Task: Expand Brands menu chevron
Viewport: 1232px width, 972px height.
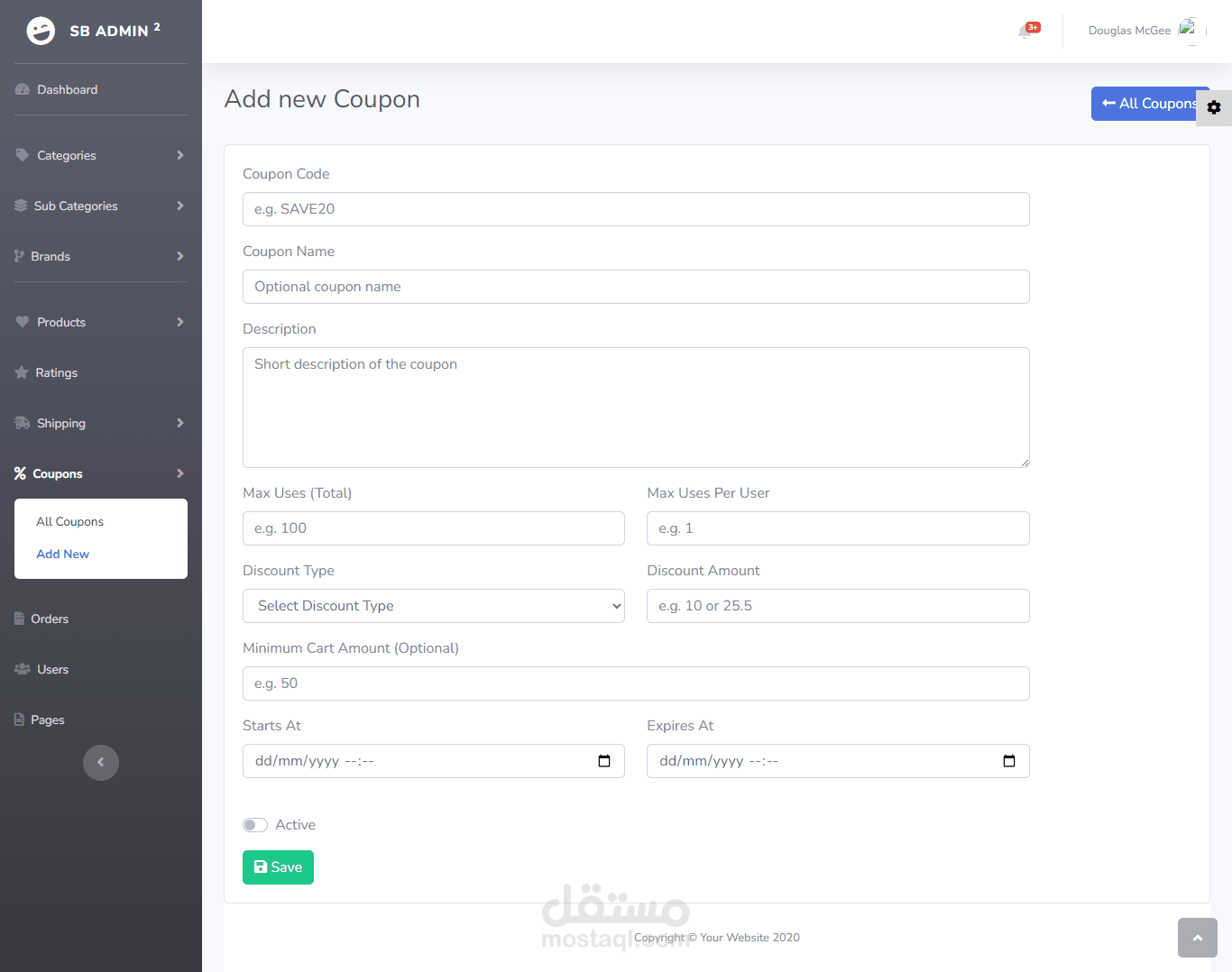Action: coord(180,256)
